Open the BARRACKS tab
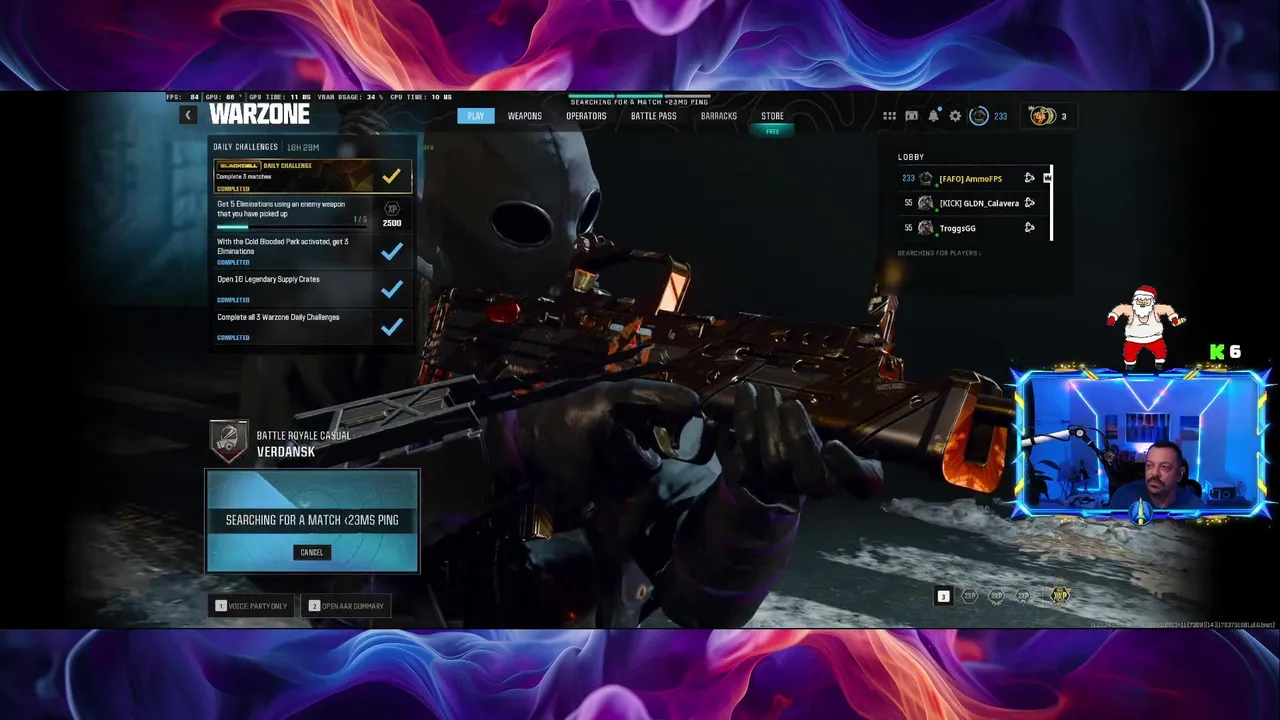The height and width of the screenshot is (720, 1280). pyautogui.click(x=718, y=116)
